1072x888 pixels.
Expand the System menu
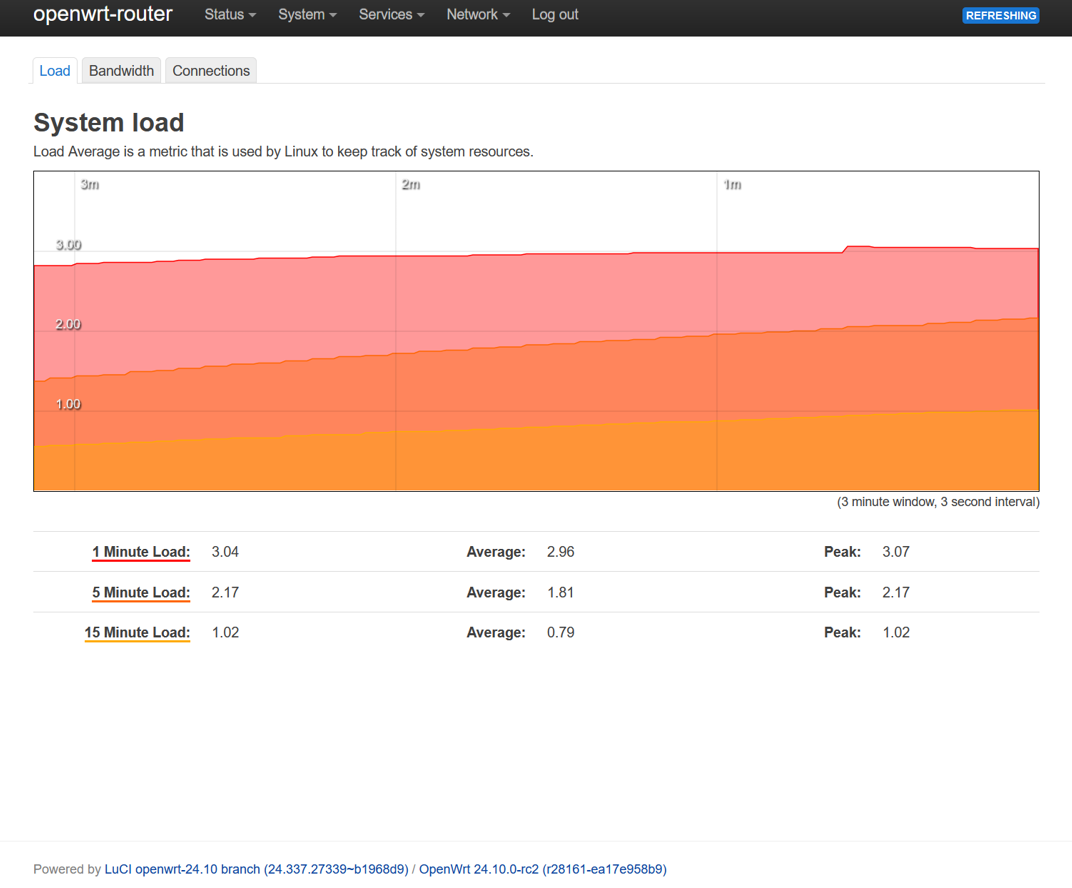pos(307,15)
